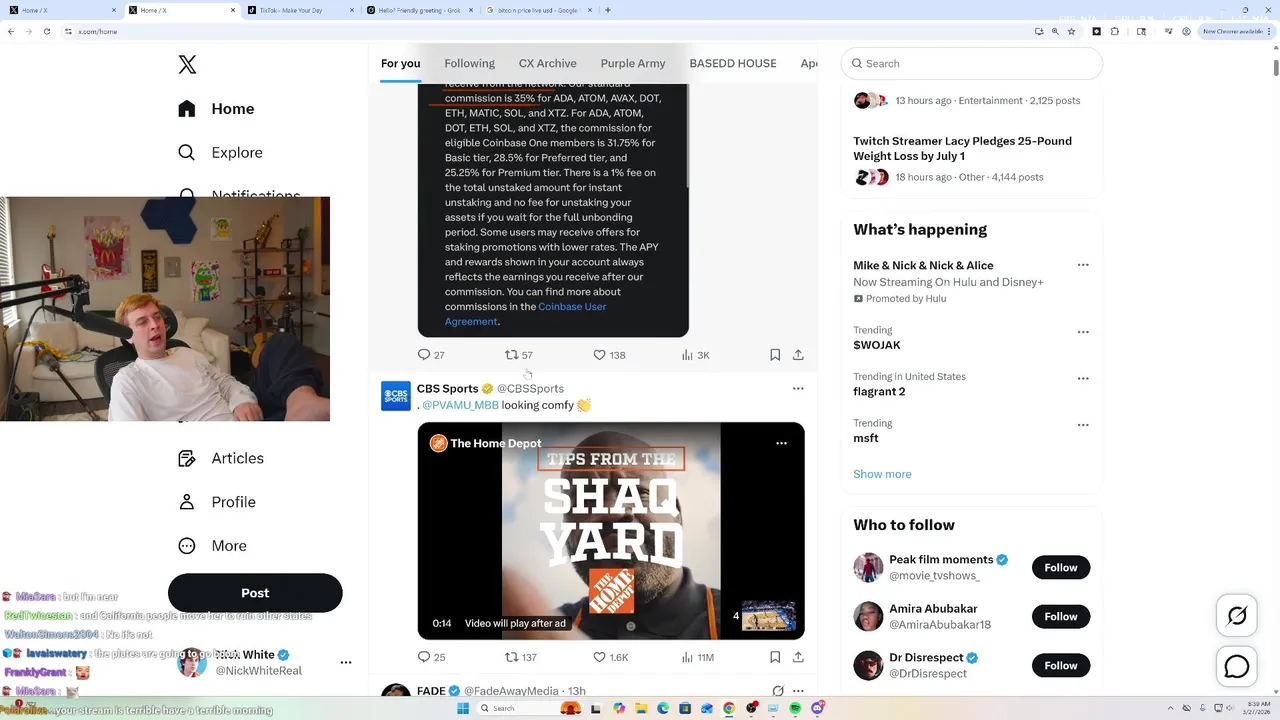Follow Dr Disrespect

pyautogui.click(x=1061, y=666)
